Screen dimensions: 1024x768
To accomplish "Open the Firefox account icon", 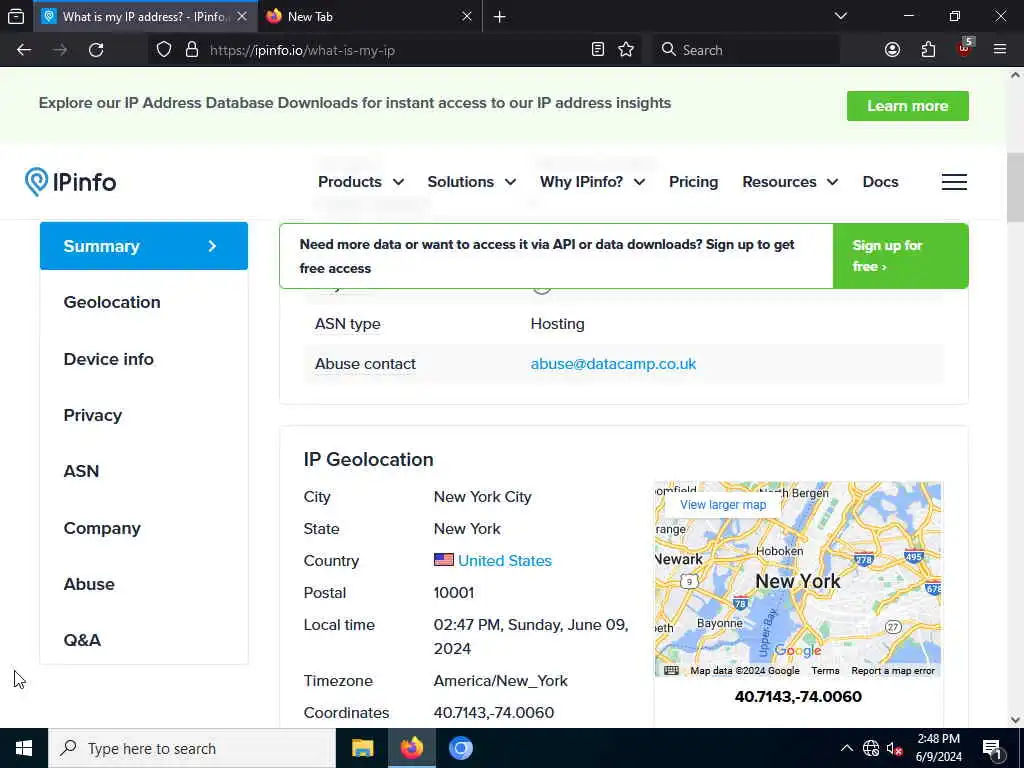I will (x=892, y=50).
